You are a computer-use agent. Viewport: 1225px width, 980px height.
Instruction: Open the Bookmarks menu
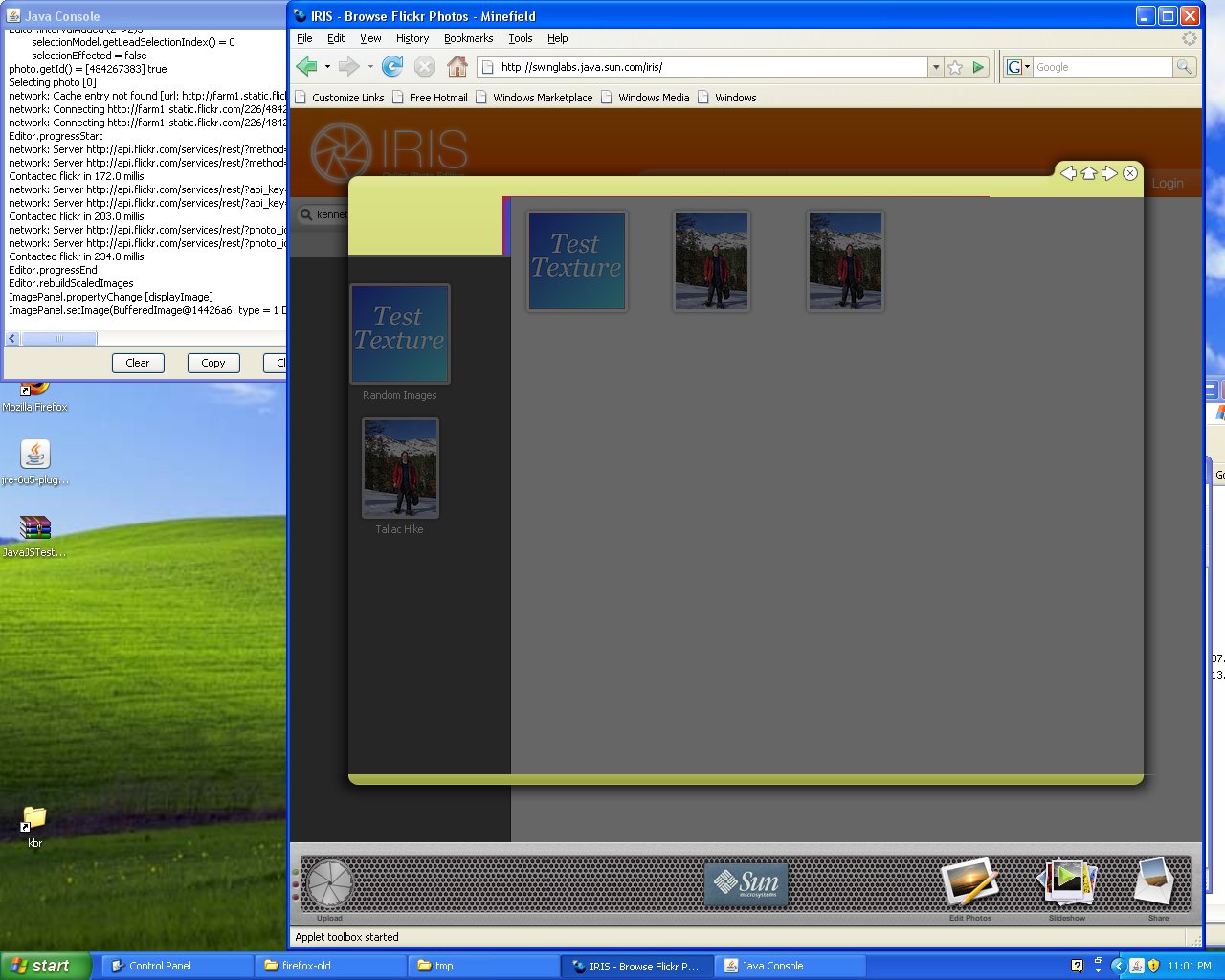coord(468,38)
